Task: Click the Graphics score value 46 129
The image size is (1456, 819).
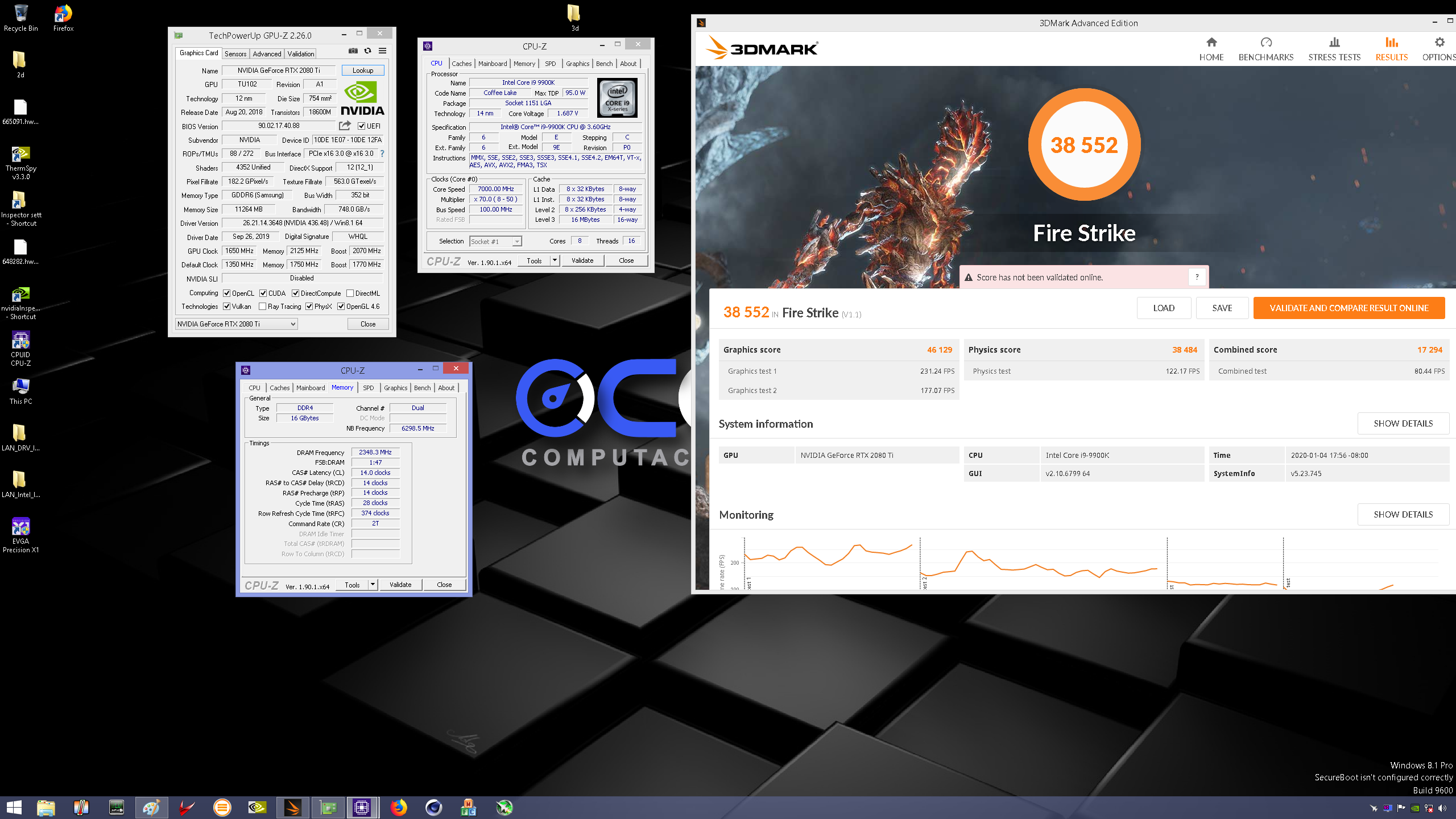Action: 940,350
